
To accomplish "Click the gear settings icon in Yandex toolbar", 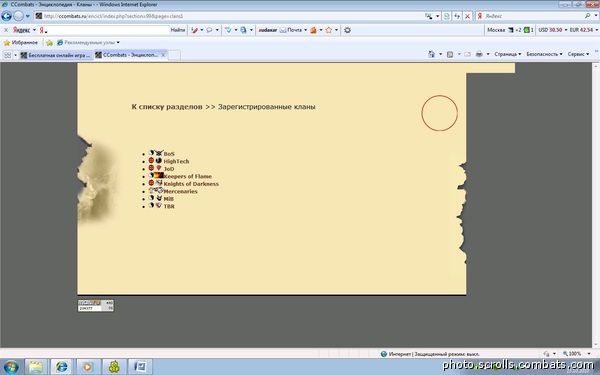I will 347,30.
